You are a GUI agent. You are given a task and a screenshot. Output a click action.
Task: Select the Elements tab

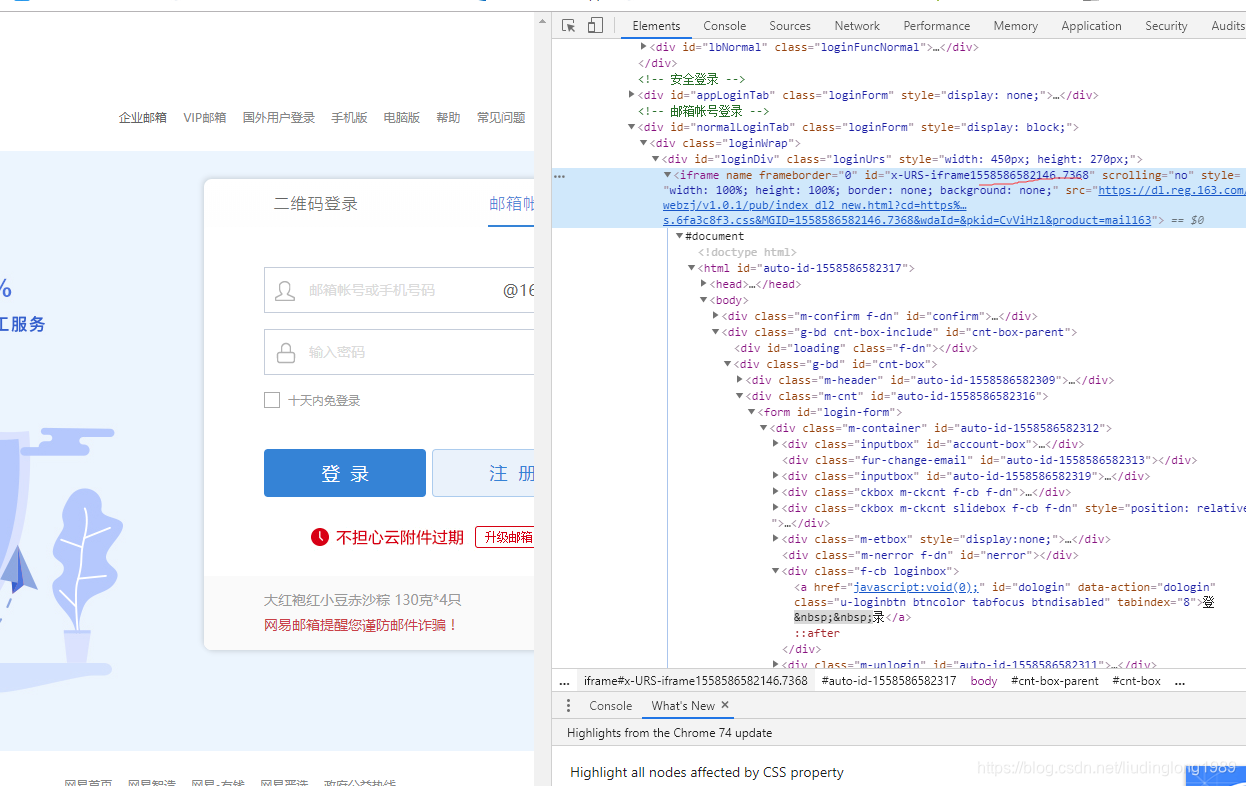[656, 26]
